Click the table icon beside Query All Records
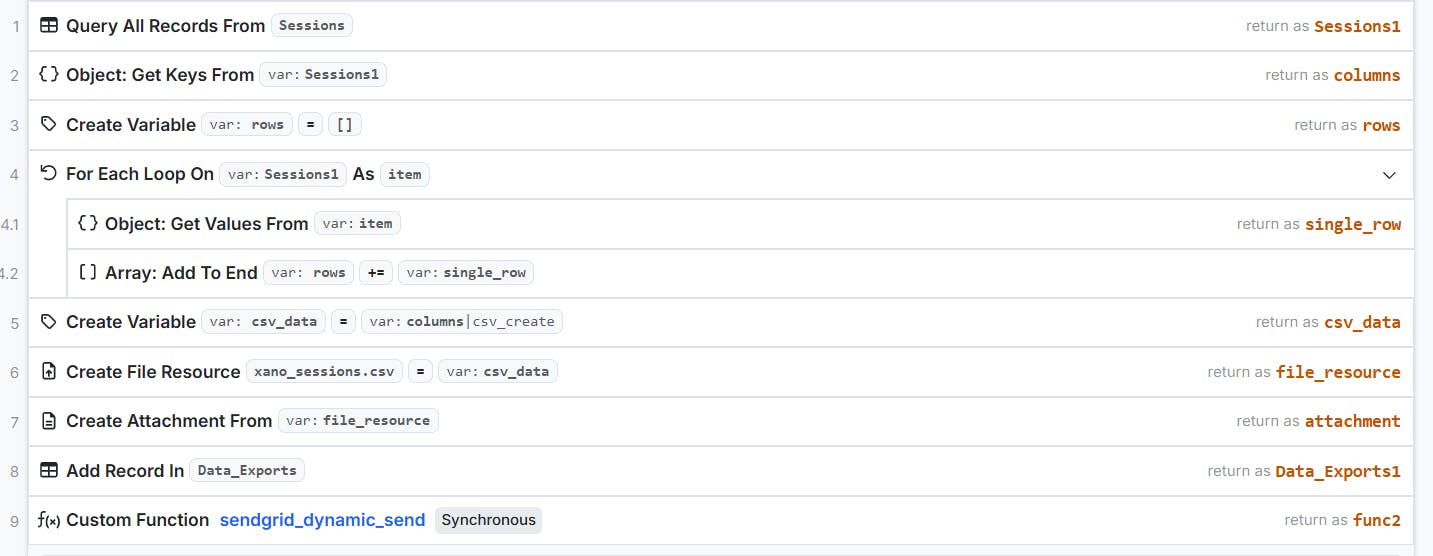Screen dimensions: 1433x556 click(x=48, y=26)
